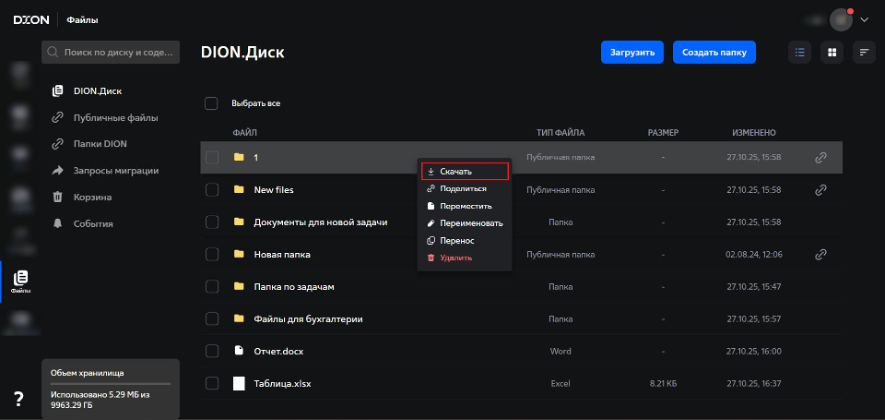Switch to list view icon
This screenshot has height=420, width=885.
(799, 52)
